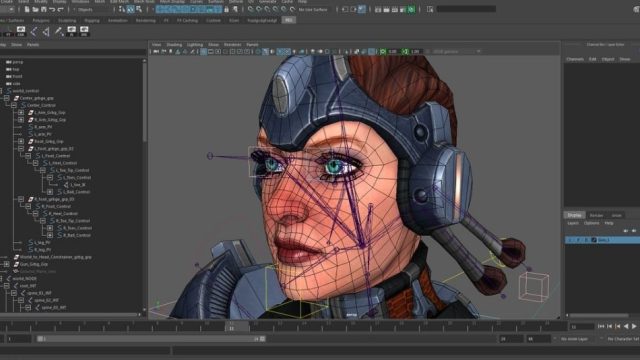The image size is (640, 360).
Task: Click the triangle IK handle shelf icon
Action: coord(46,31)
